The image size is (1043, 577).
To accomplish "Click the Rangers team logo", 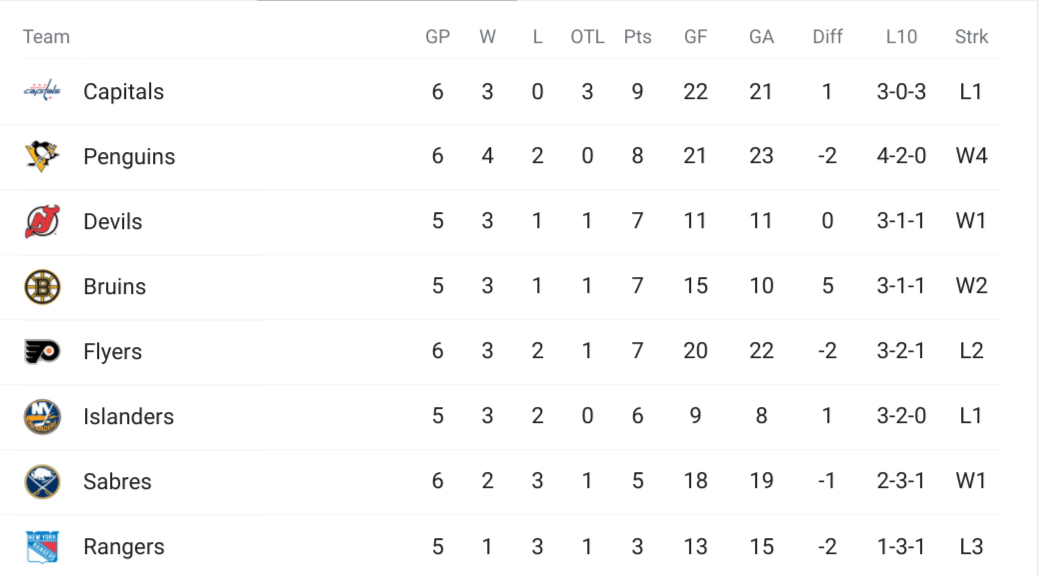I will pyautogui.click(x=42, y=546).
